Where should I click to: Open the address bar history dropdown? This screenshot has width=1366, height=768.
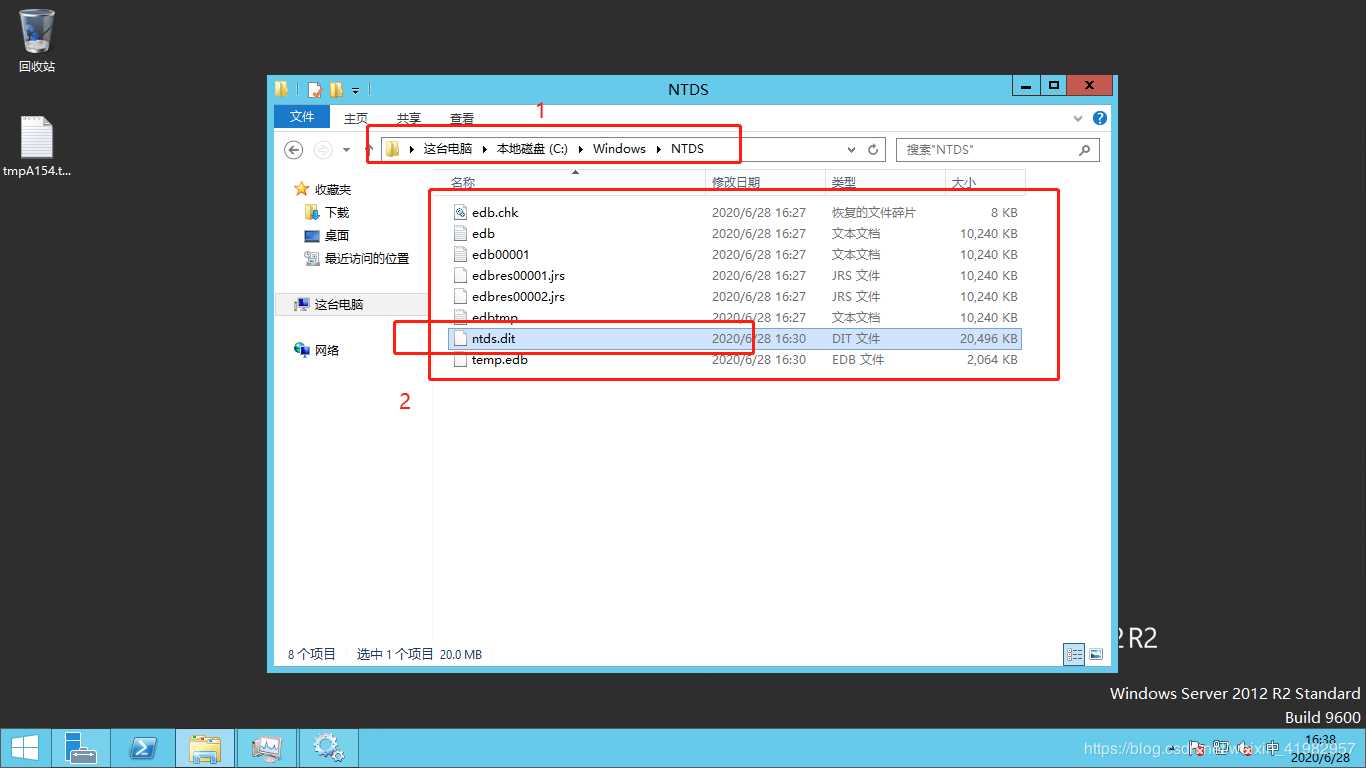coord(851,150)
